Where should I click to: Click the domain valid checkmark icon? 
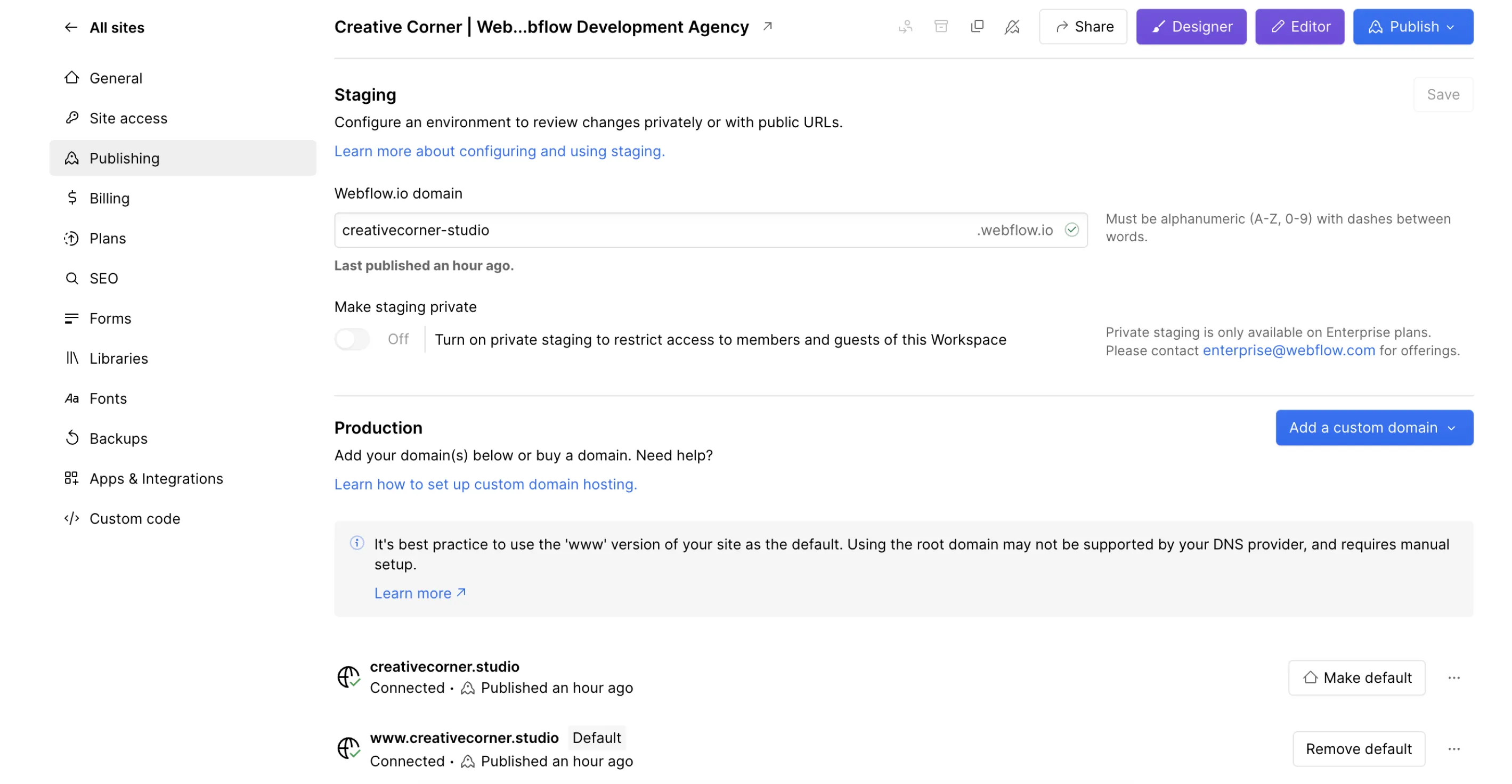pos(1072,230)
